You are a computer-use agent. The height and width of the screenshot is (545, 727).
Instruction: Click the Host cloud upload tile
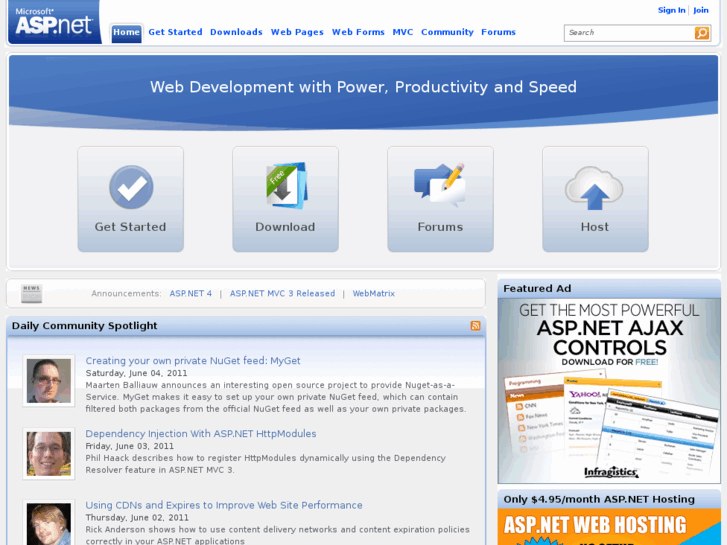pyautogui.click(x=595, y=199)
